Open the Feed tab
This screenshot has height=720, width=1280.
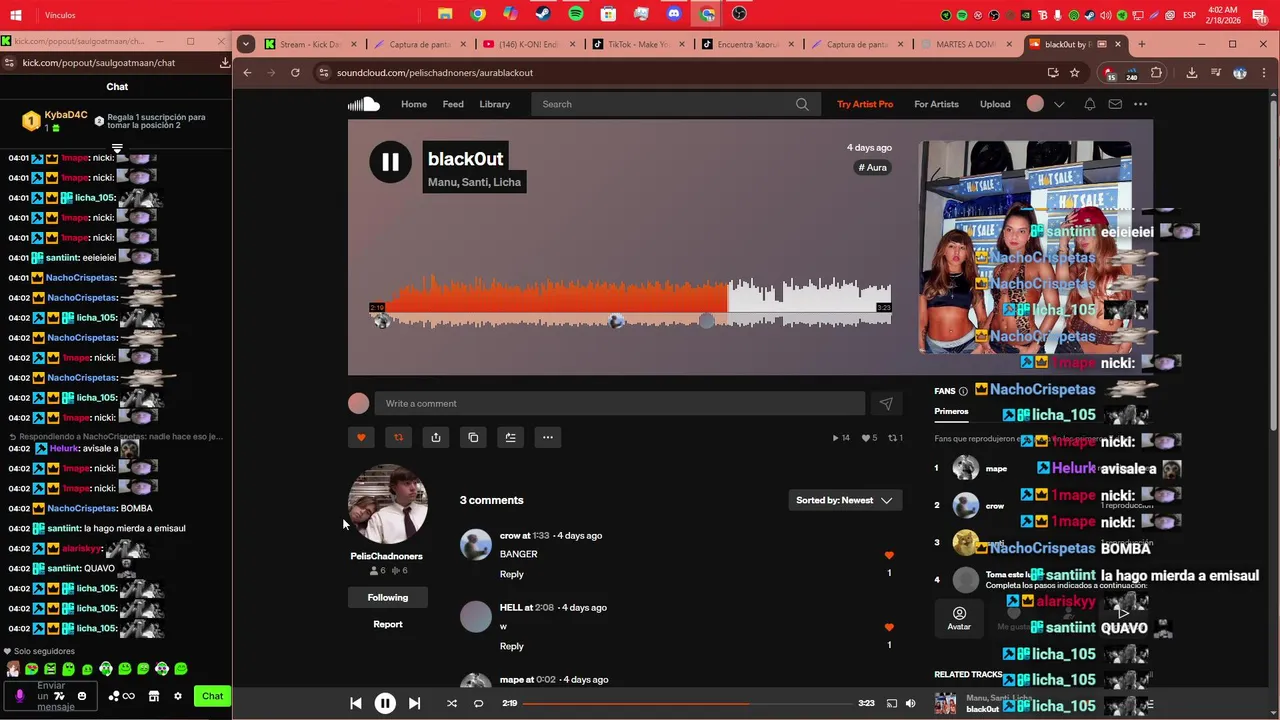[x=453, y=104]
